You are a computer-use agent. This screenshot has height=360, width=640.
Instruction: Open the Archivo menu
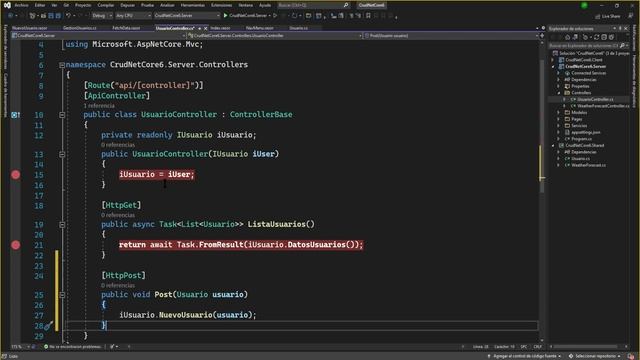click(22, 5)
